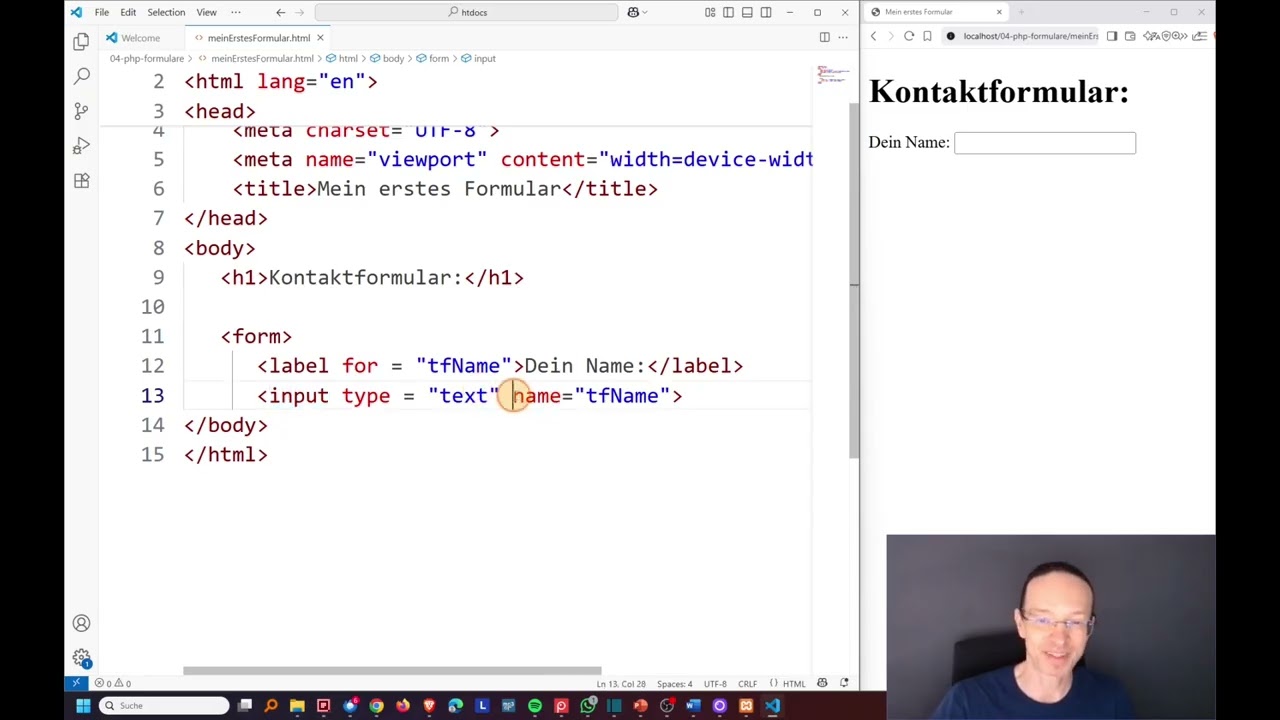
Task: Click the browser back button
Action: [873, 36]
